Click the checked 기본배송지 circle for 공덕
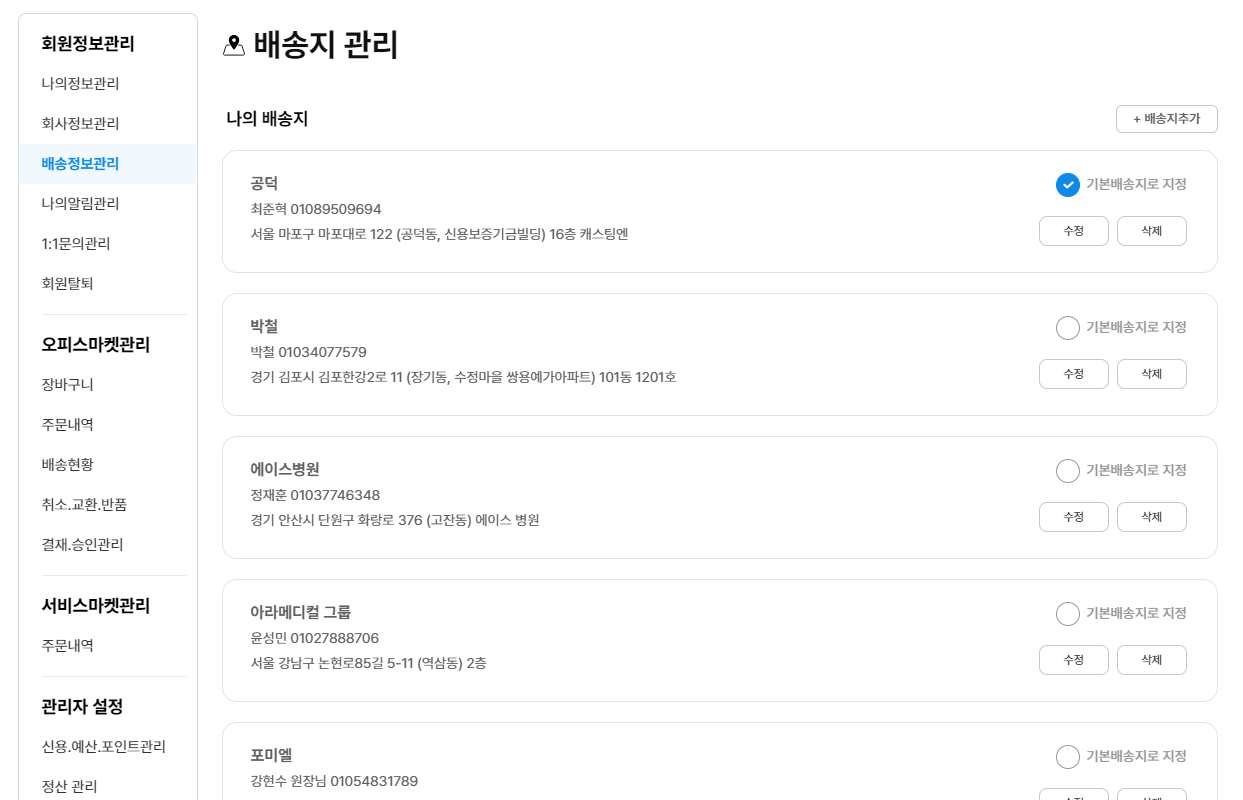 pyautogui.click(x=1067, y=185)
